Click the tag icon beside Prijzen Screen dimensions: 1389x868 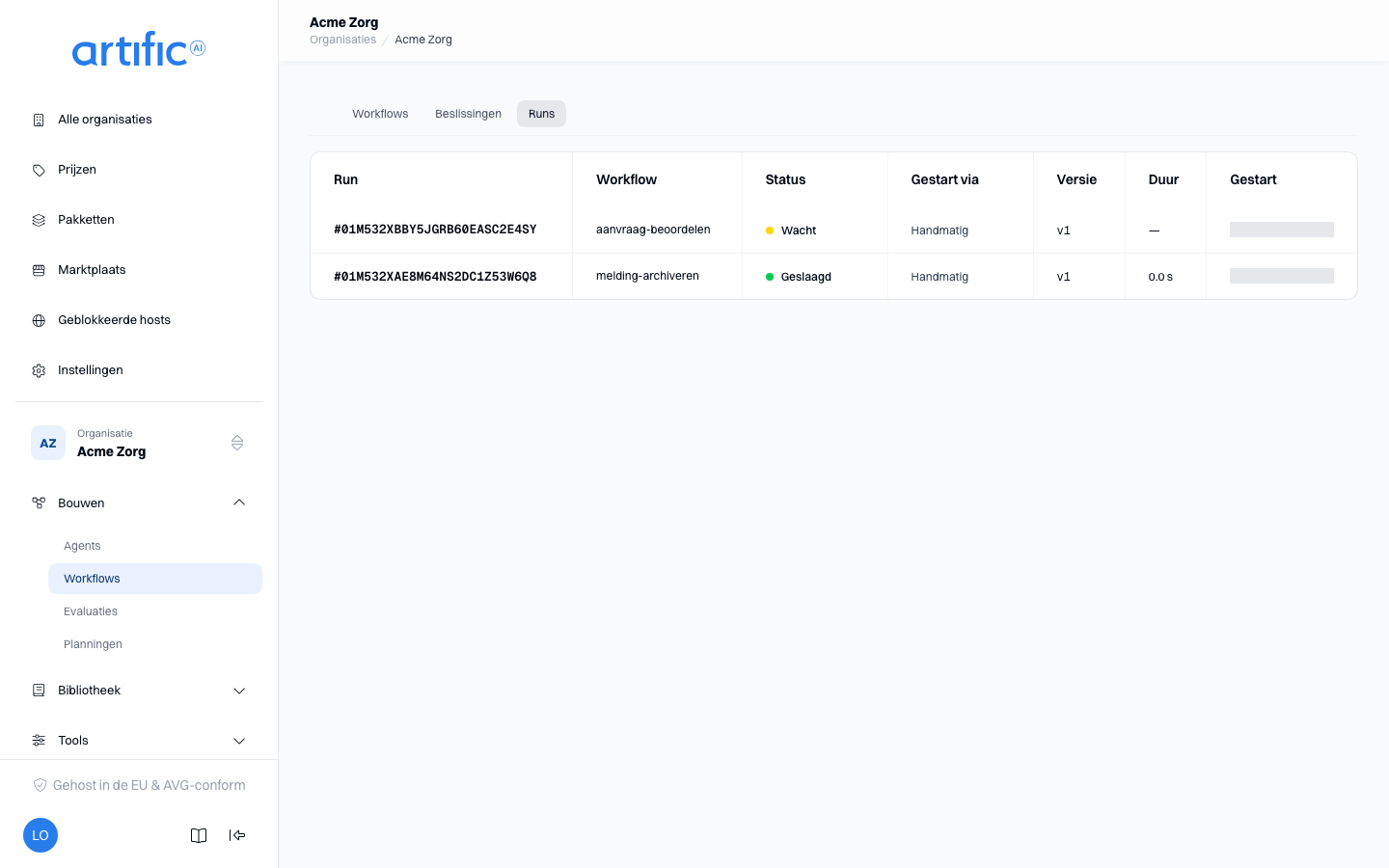[39, 170]
